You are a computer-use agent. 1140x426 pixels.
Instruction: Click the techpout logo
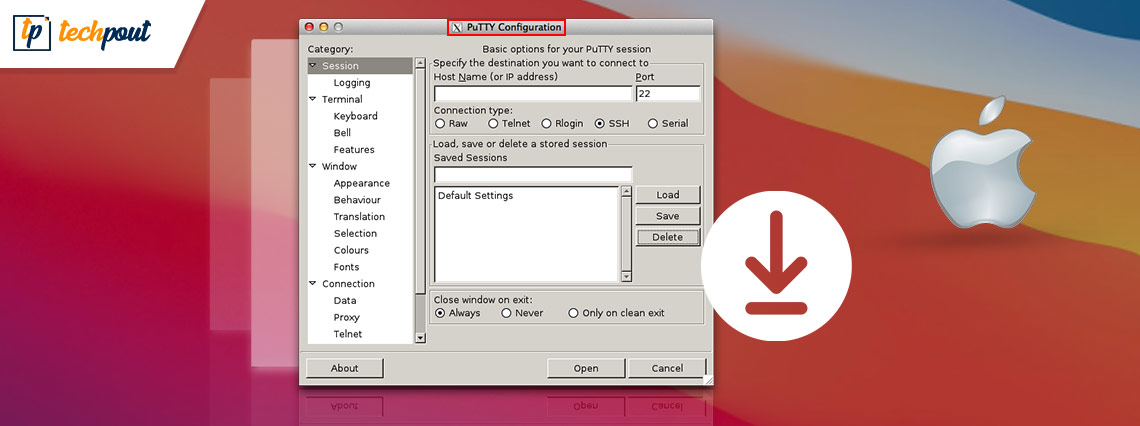(x=82, y=33)
